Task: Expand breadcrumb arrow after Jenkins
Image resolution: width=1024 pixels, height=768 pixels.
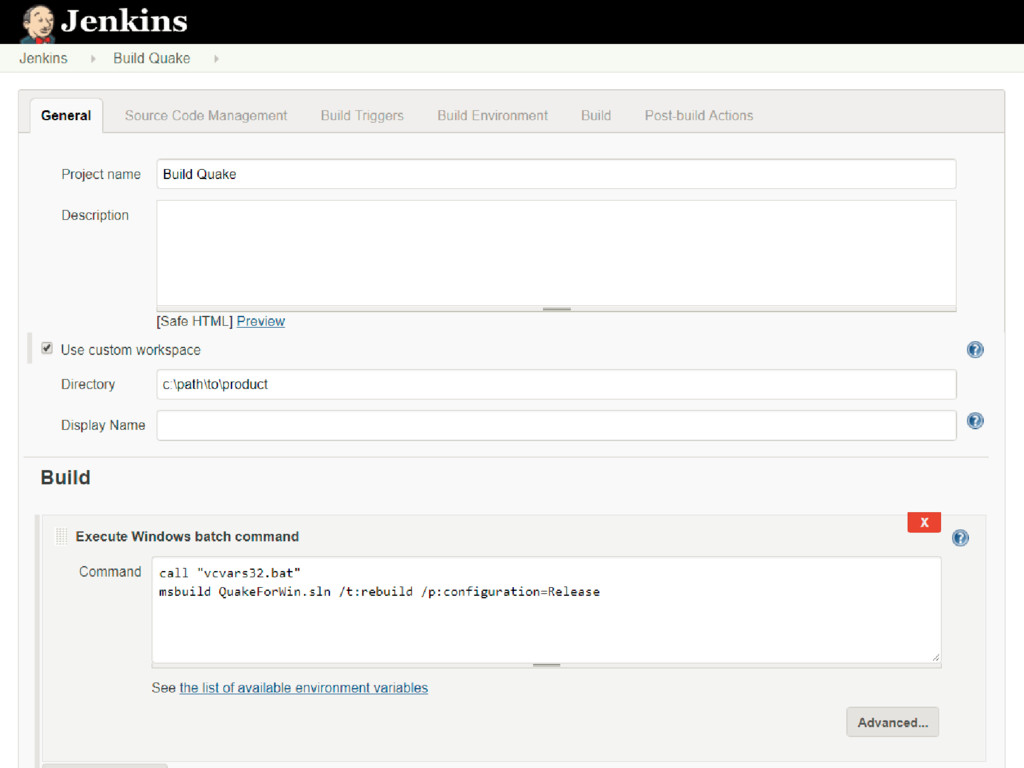Action: click(93, 59)
